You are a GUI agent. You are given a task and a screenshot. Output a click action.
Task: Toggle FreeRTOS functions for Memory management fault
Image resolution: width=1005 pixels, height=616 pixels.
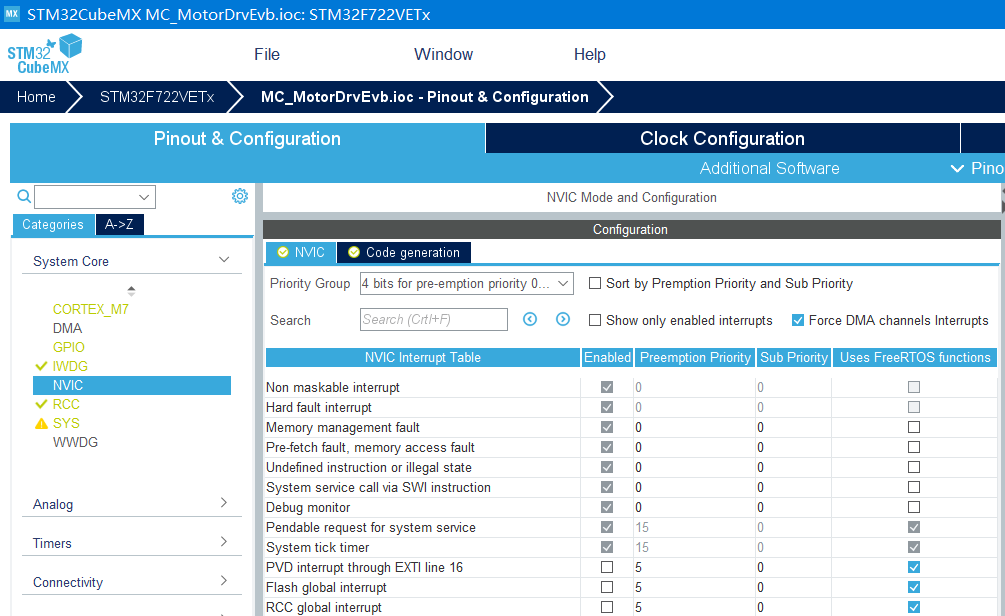coord(914,427)
